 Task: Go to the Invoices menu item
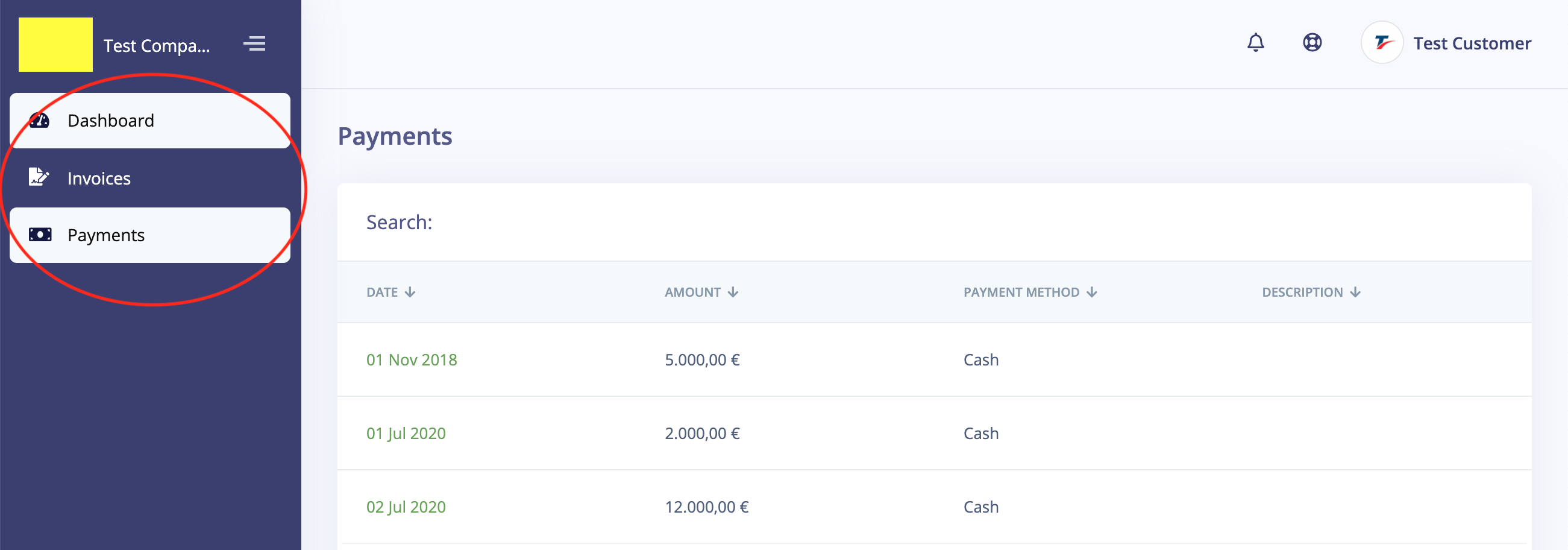149,178
